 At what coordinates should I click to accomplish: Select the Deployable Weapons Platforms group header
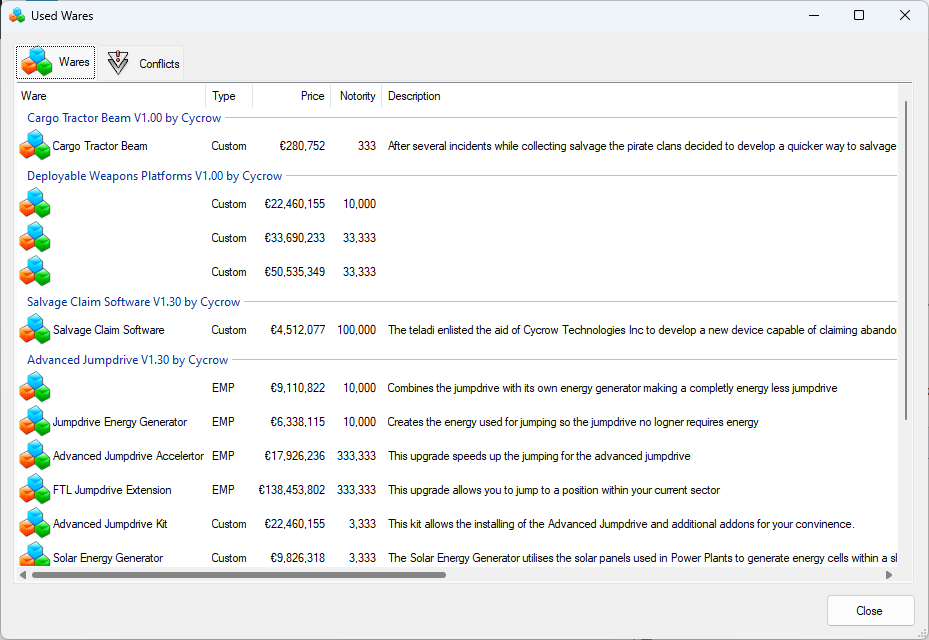154,176
